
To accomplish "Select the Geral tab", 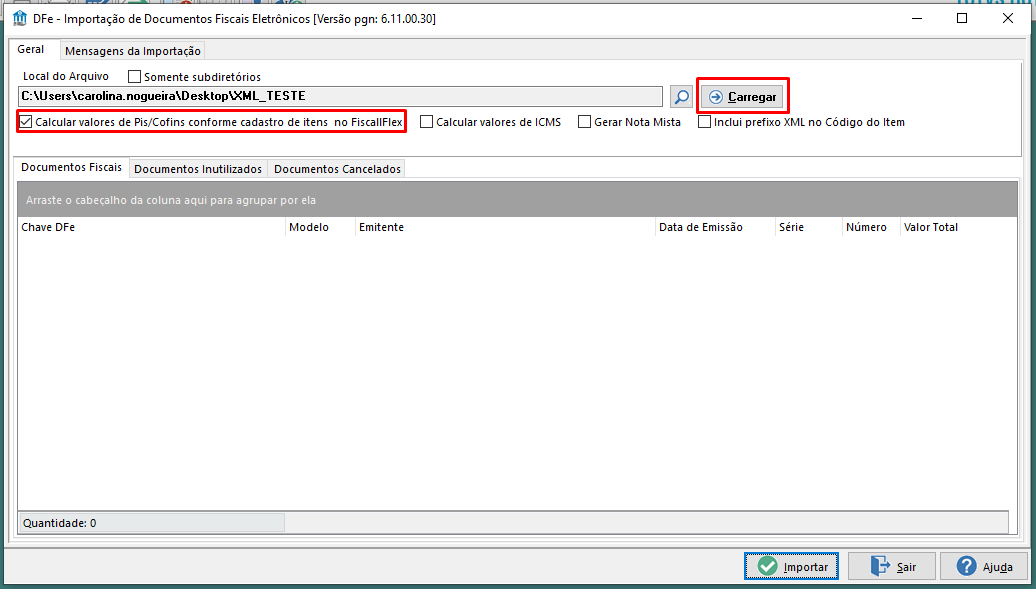I will click(x=31, y=50).
